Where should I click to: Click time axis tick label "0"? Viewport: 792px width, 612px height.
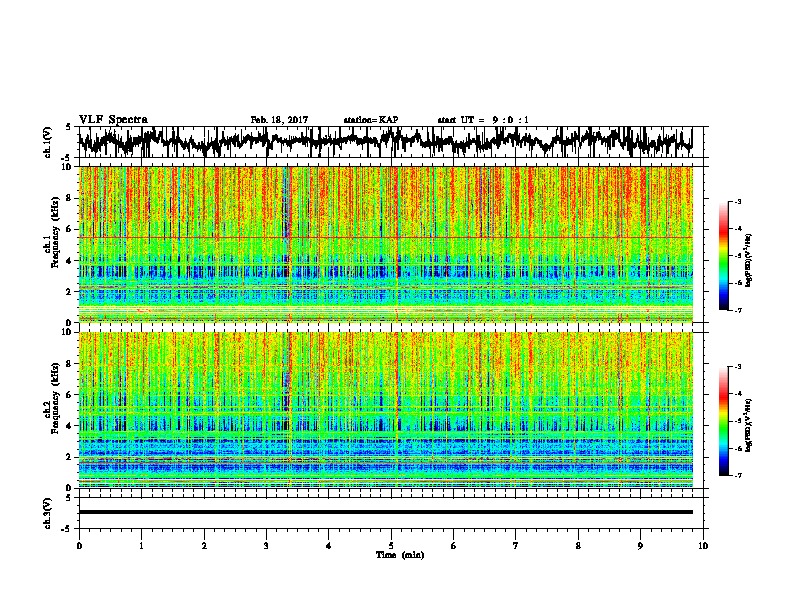79,546
